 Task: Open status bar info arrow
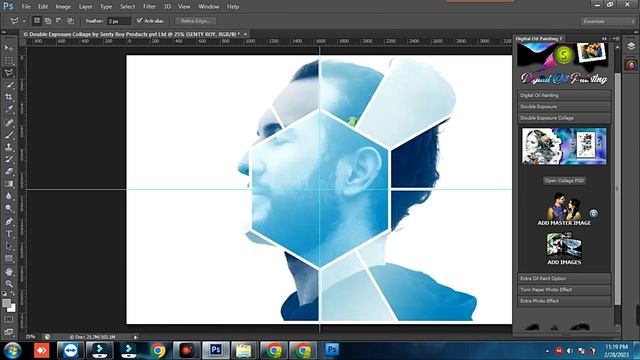pyautogui.click(x=136, y=337)
